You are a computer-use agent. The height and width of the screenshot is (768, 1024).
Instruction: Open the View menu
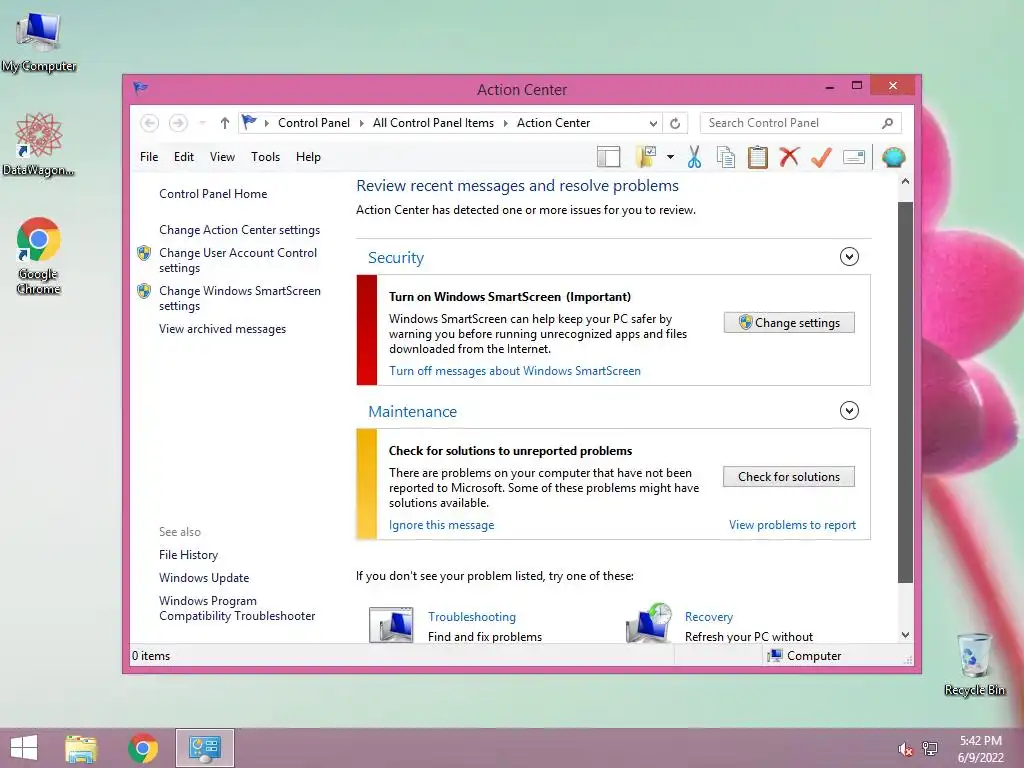tap(222, 157)
